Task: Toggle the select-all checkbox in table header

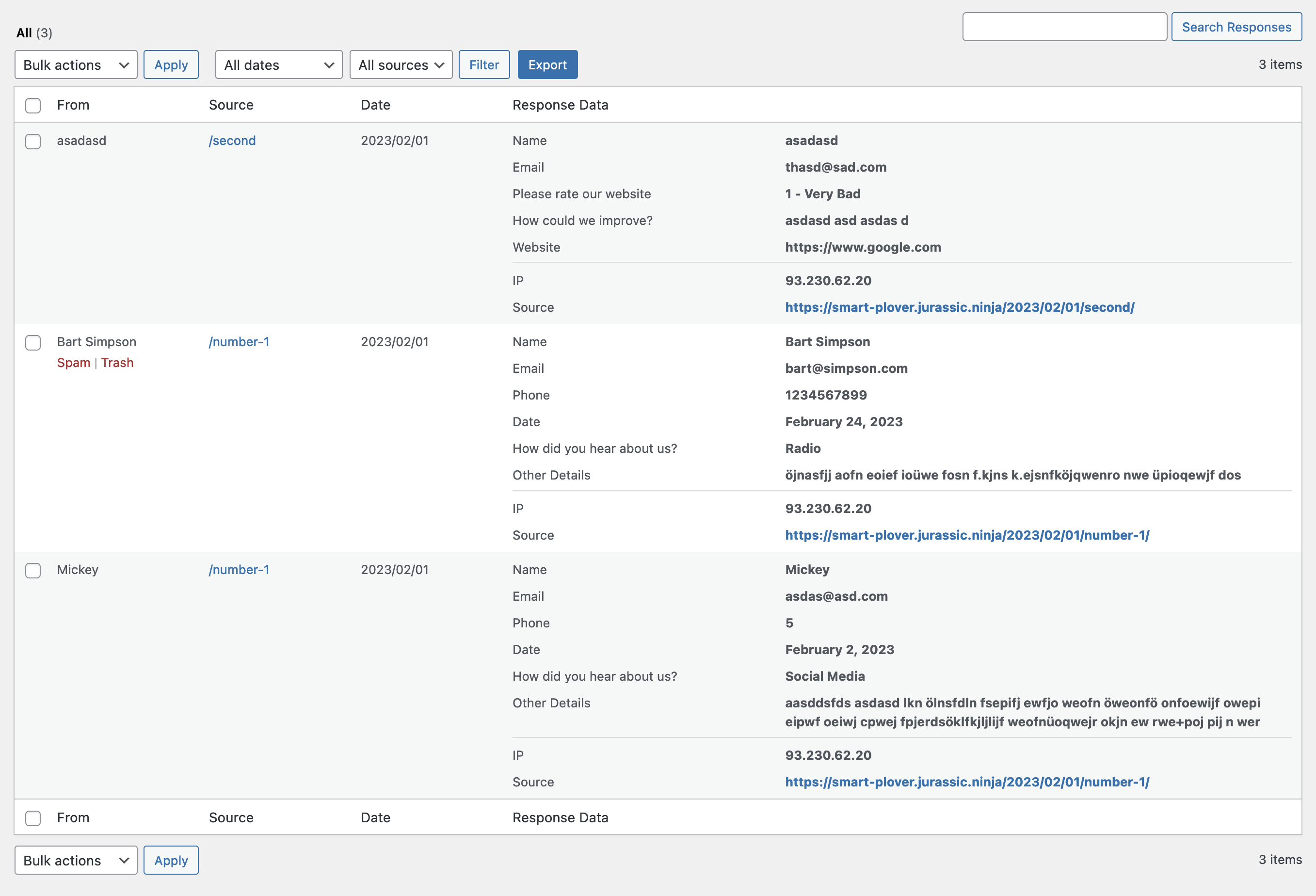Action: click(33, 105)
